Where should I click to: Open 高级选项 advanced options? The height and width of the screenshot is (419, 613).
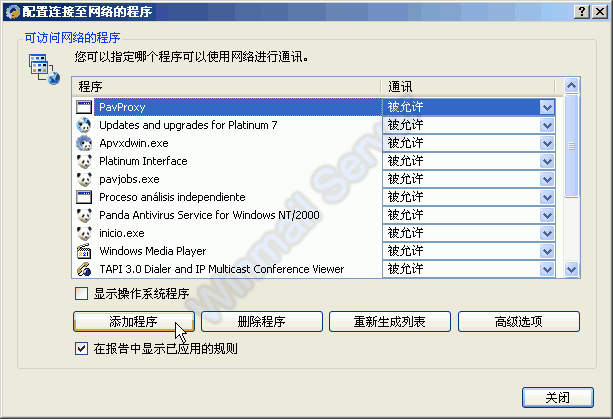coord(518,322)
